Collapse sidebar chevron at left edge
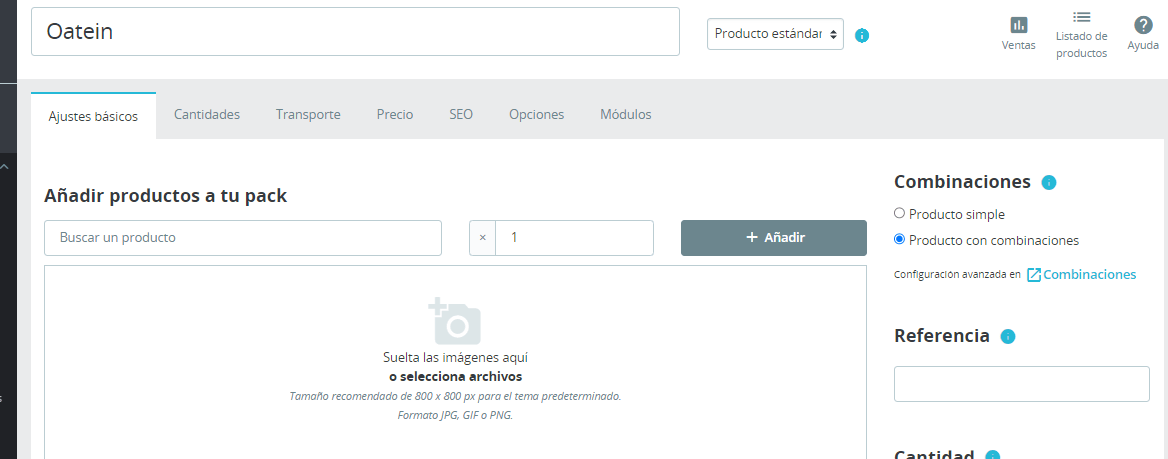This screenshot has height=459, width=1168. click(4, 167)
